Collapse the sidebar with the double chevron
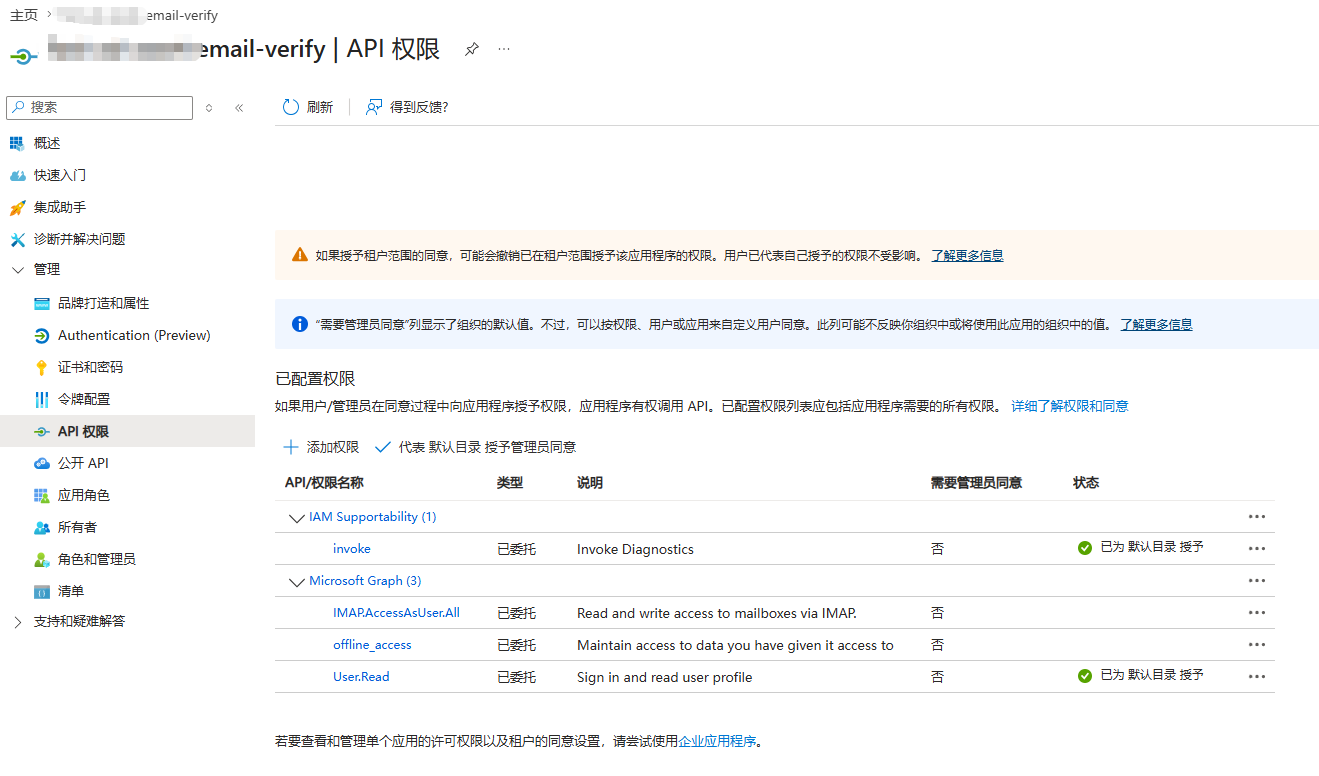The width and height of the screenshot is (1319, 776). (239, 108)
